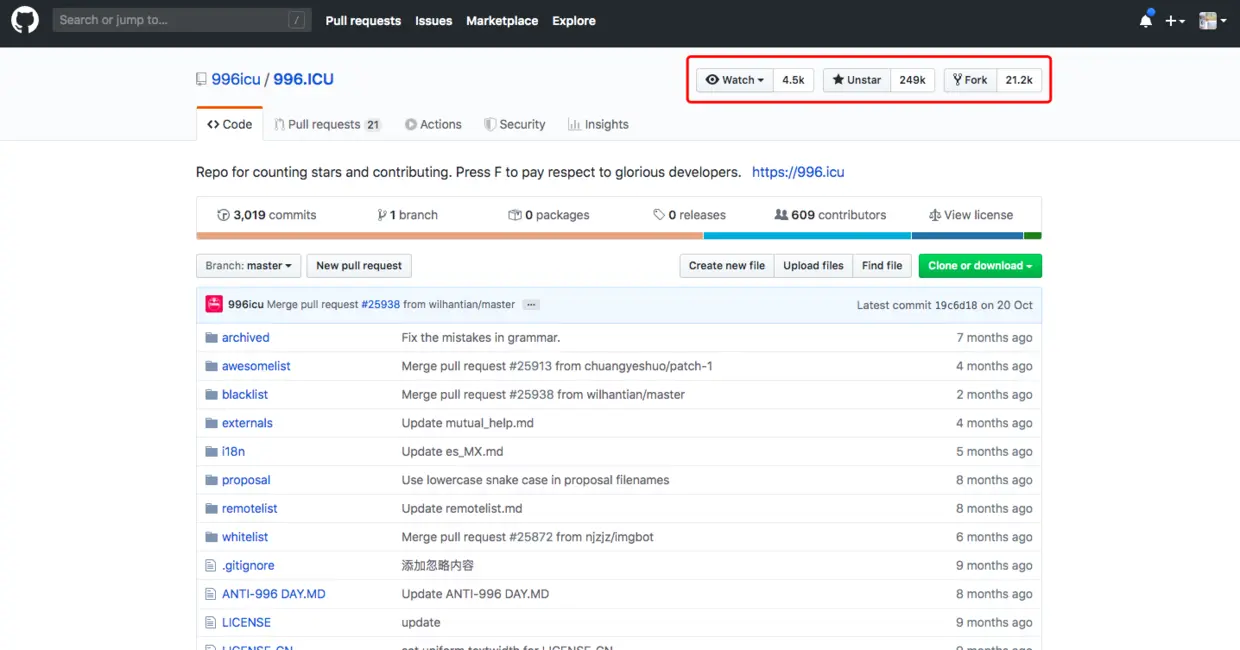Open Explore in top navigation
The width and height of the screenshot is (1240, 650).
574,20
